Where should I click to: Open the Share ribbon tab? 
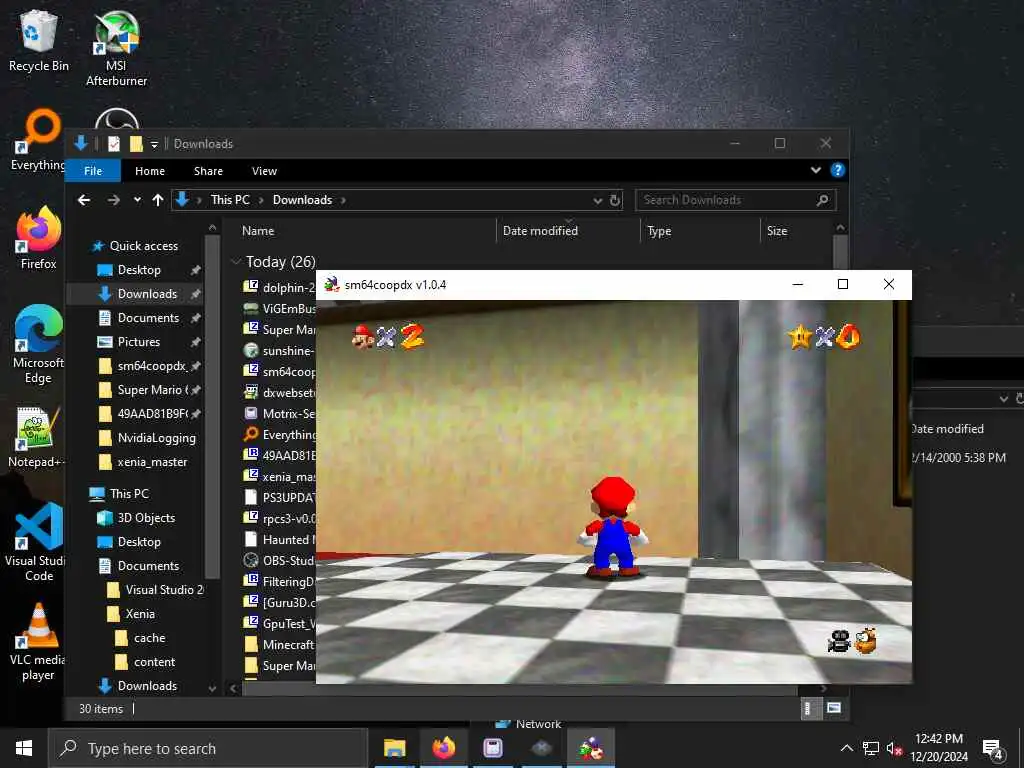coord(208,170)
